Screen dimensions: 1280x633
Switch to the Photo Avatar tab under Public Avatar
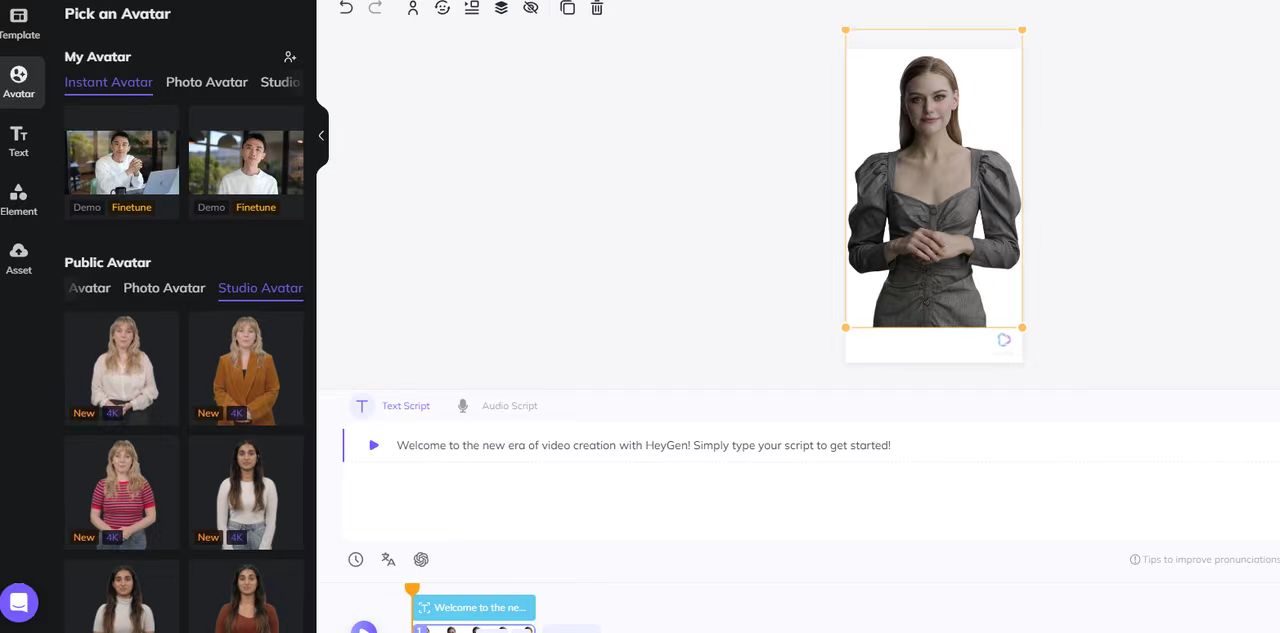164,288
